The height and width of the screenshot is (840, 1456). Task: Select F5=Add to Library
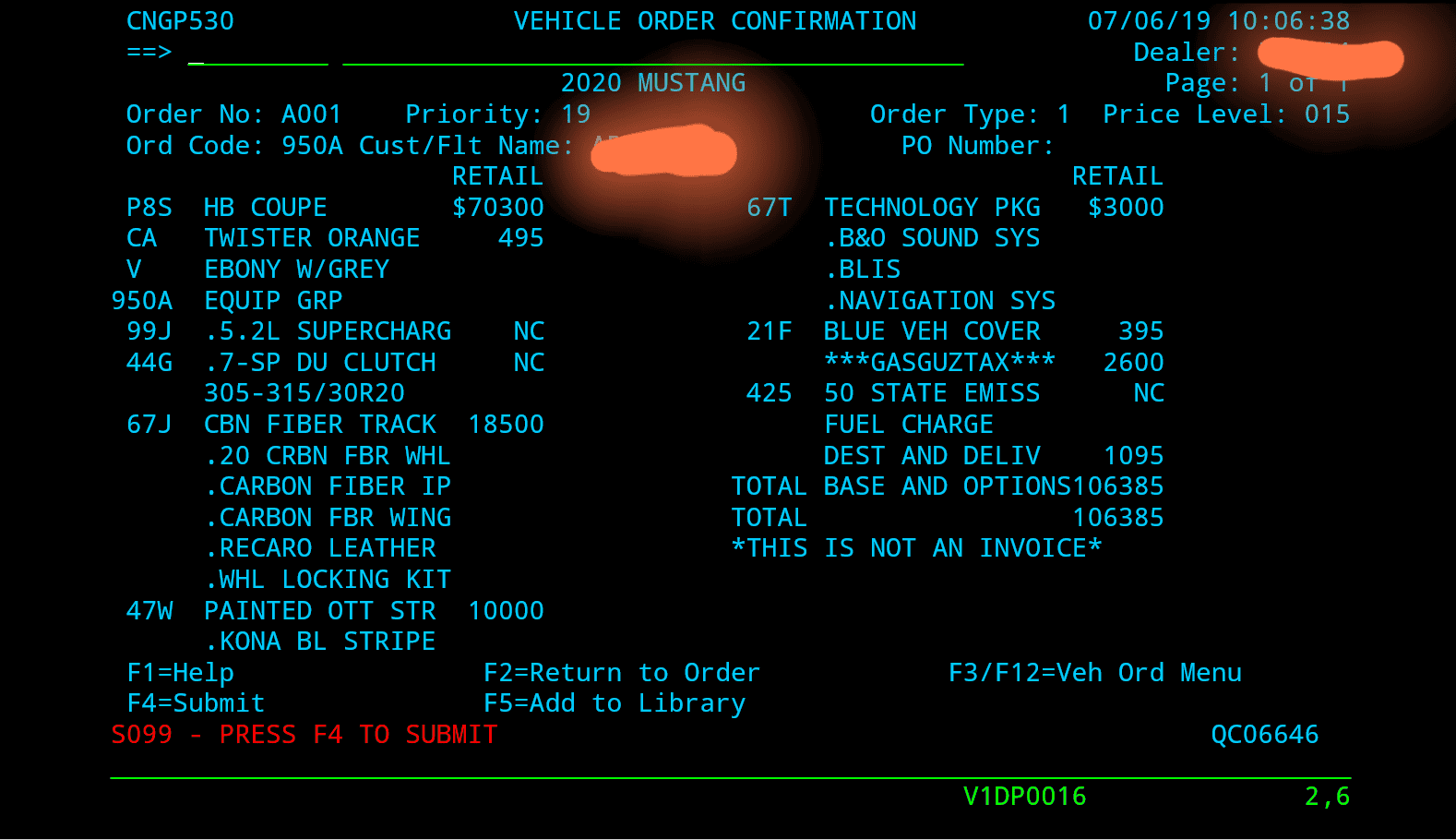click(x=615, y=703)
